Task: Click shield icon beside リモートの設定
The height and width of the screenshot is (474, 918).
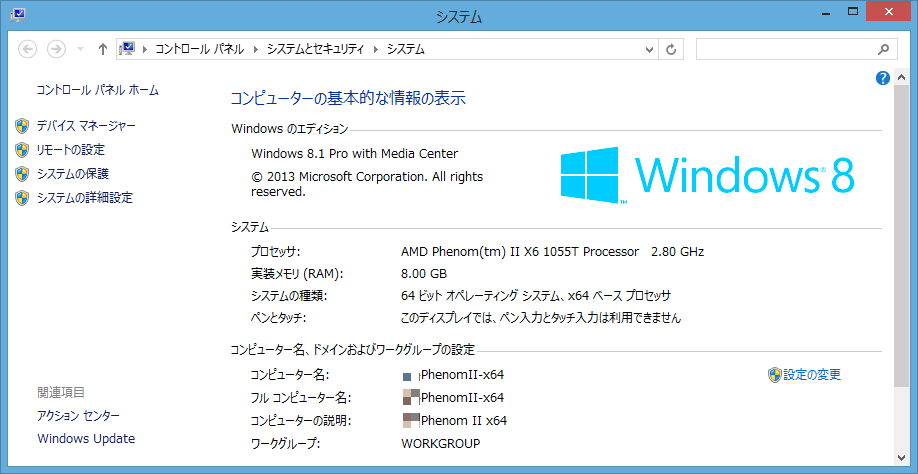Action: tap(22, 150)
